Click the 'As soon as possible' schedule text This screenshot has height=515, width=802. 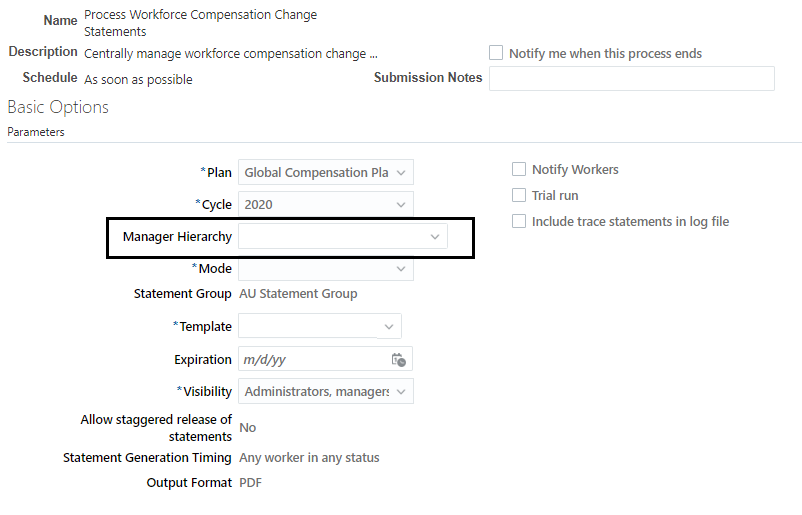[x=138, y=79]
